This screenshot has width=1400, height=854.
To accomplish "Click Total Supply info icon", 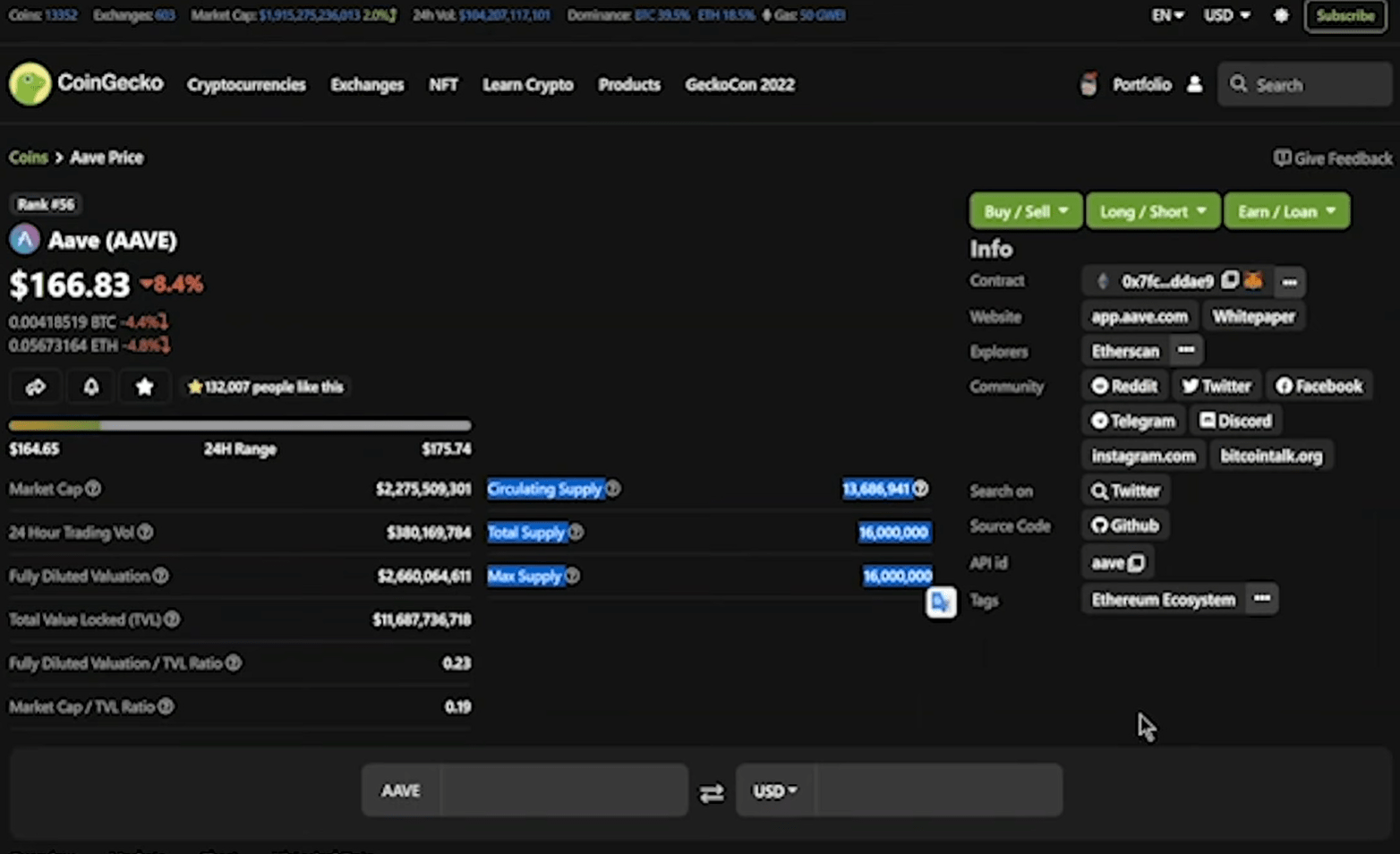I will click(576, 533).
